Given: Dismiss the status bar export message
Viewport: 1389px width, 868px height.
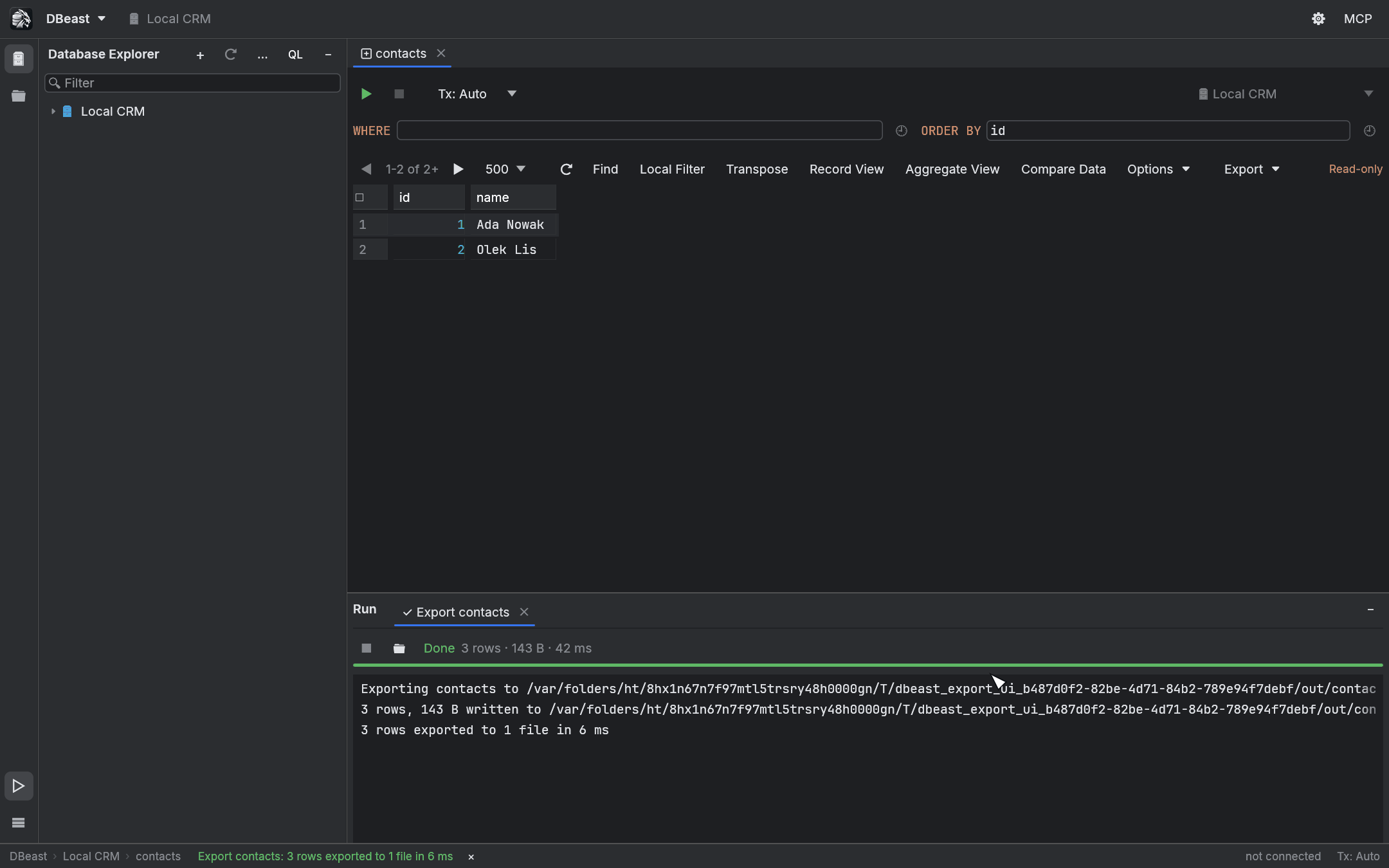Looking at the screenshot, I should pyautogui.click(x=471, y=857).
